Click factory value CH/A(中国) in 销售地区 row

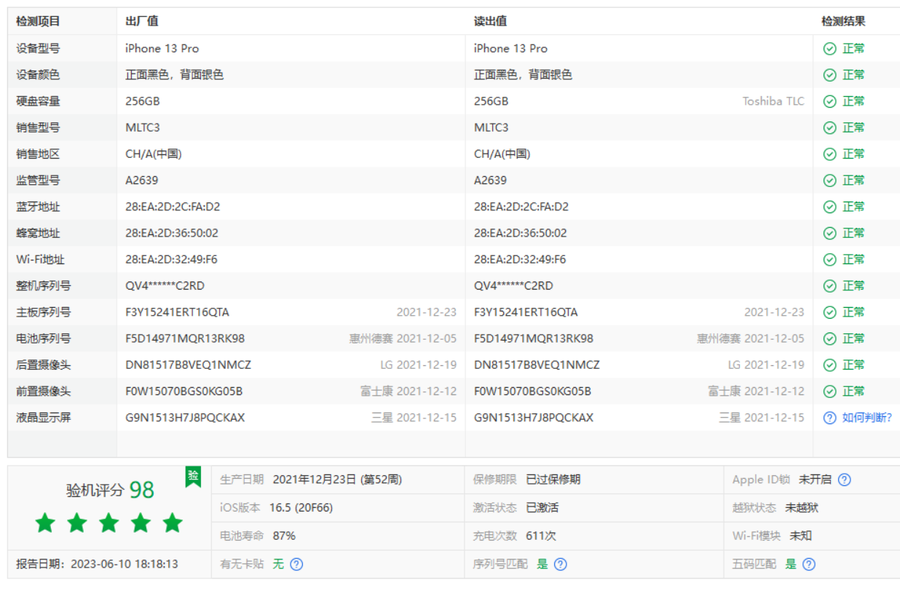154,154
